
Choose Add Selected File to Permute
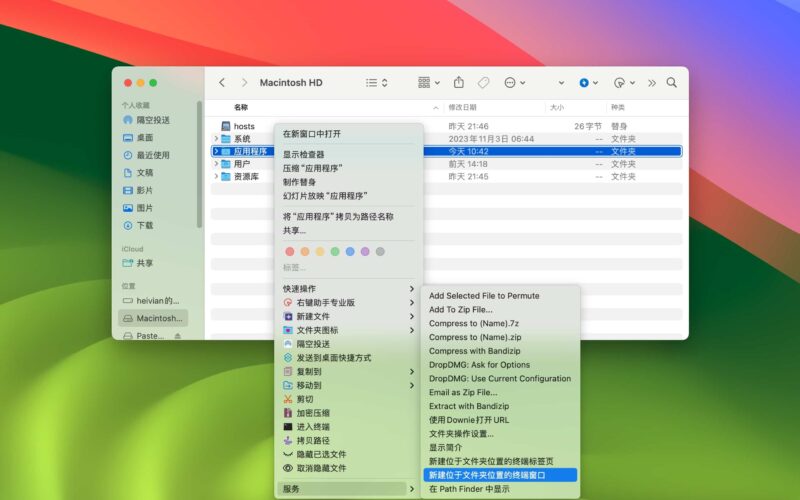pyautogui.click(x=484, y=296)
